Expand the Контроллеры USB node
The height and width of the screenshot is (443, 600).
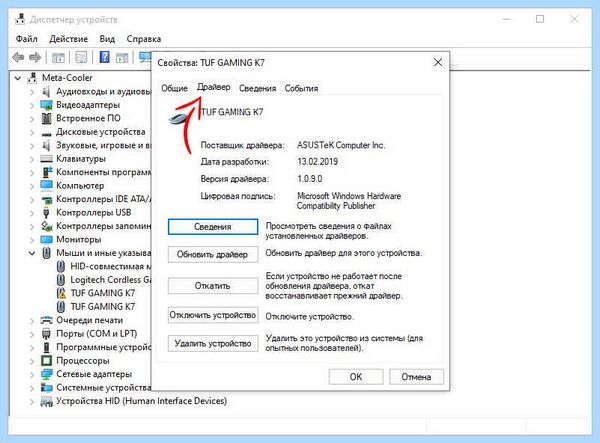point(32,213)
